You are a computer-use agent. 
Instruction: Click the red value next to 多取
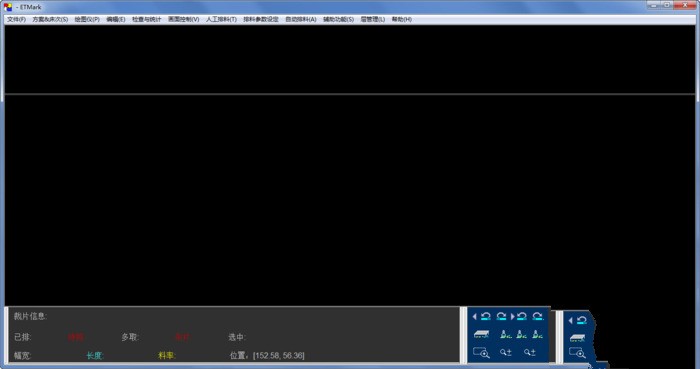[182, 337]
